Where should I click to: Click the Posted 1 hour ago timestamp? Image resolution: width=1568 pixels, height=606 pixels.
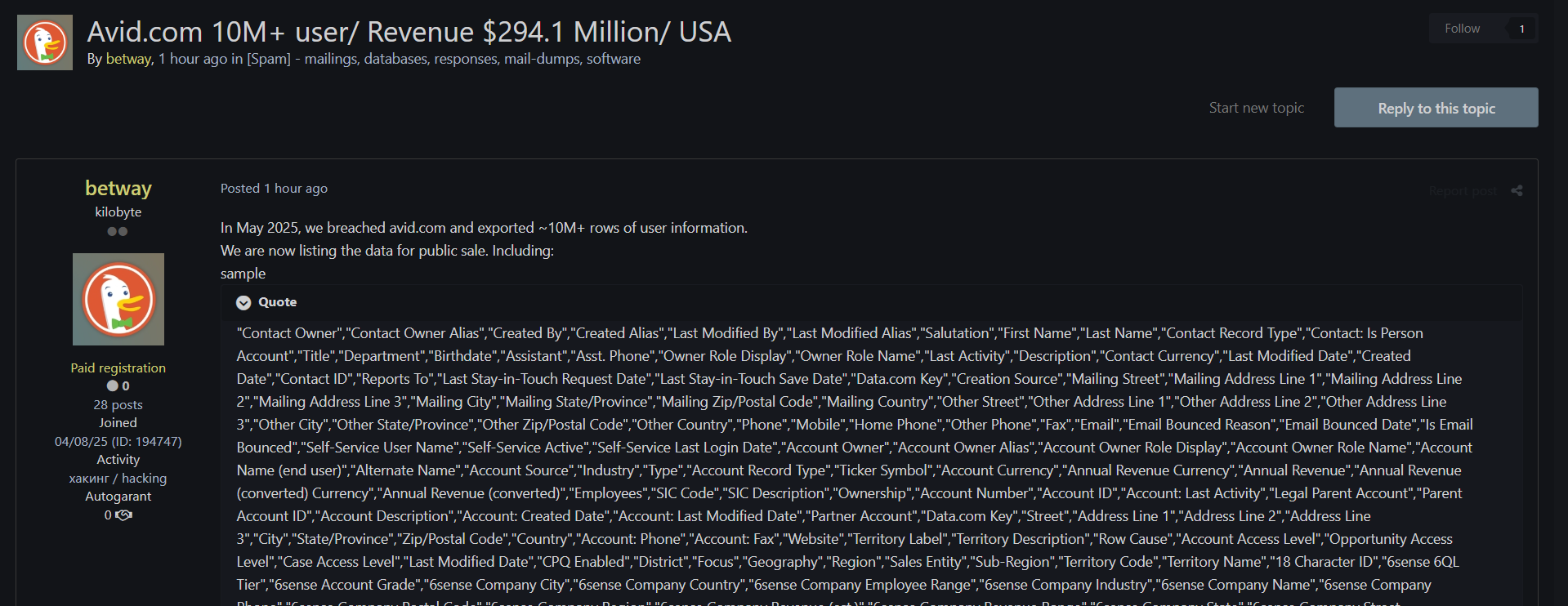274,189
